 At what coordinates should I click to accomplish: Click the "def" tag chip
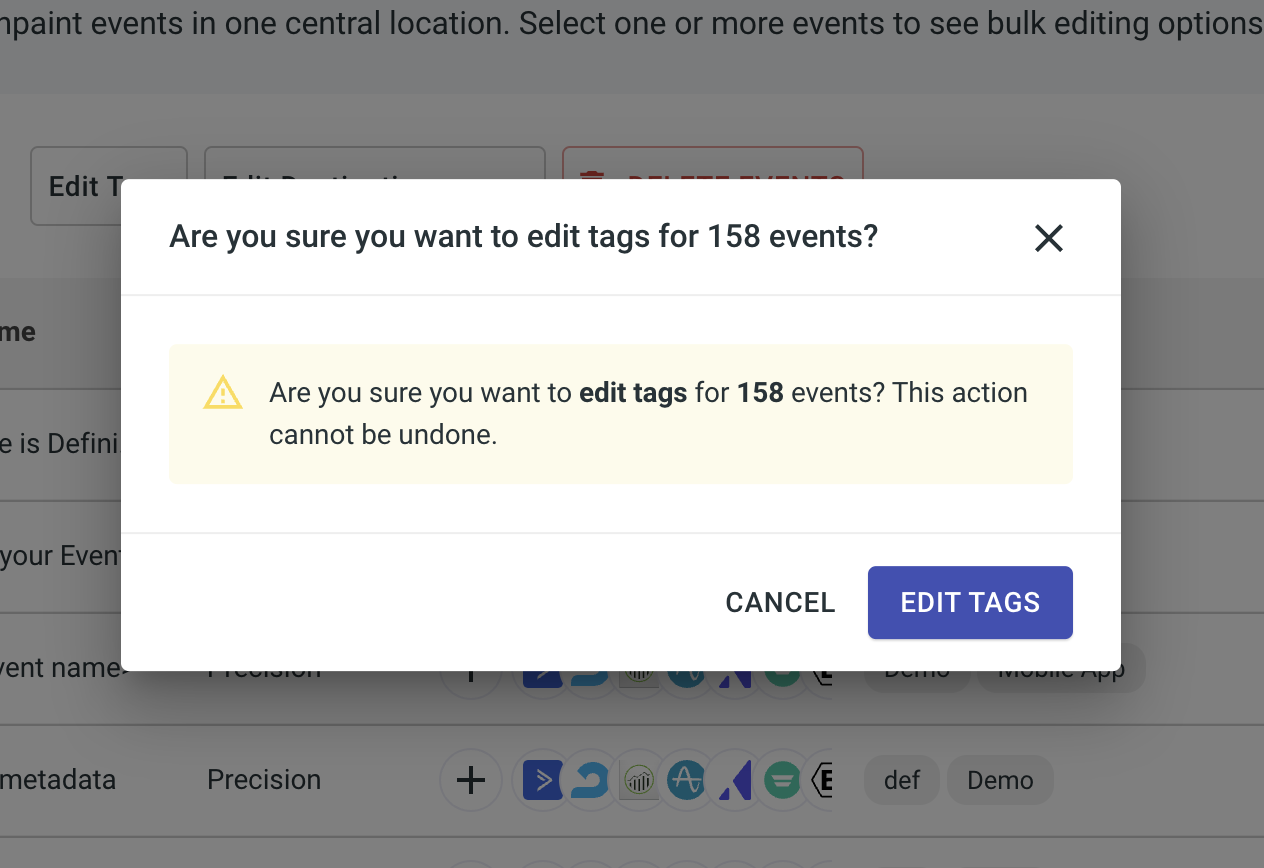click(x=902, y=780)
